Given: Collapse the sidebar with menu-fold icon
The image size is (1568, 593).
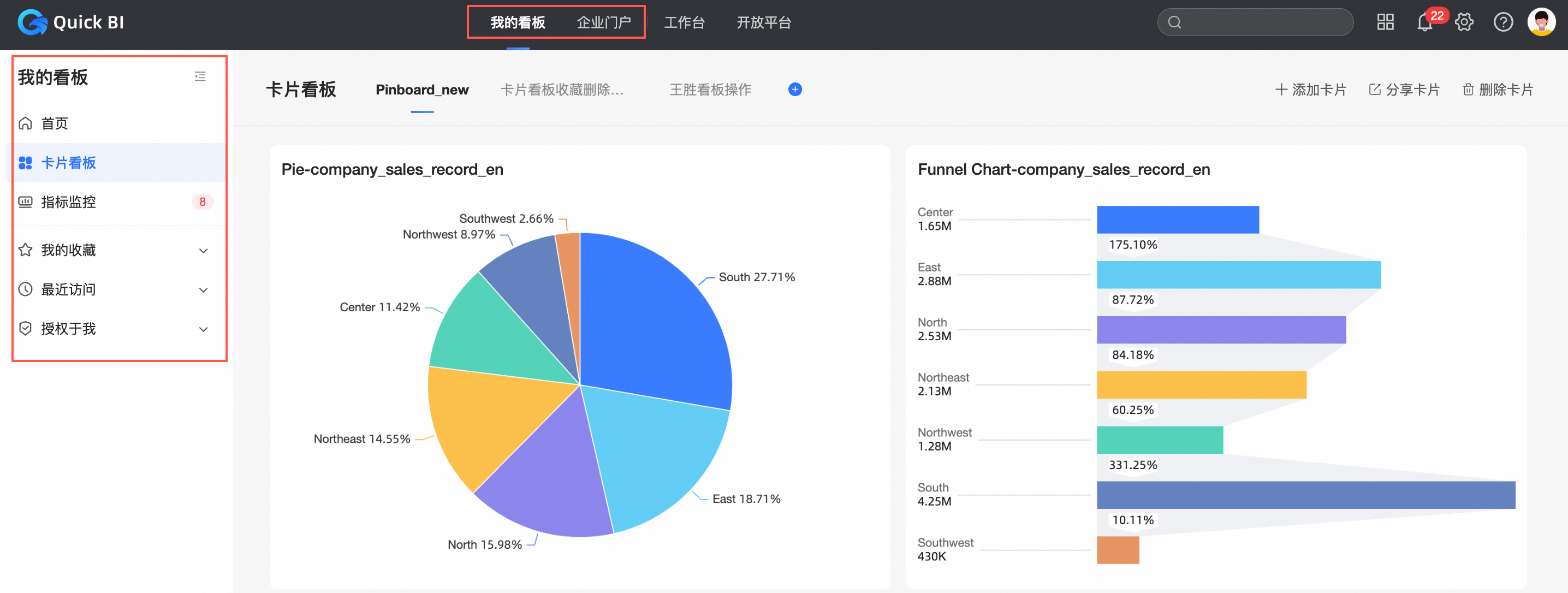Looking at the screenshot, I should click(200, 76).
